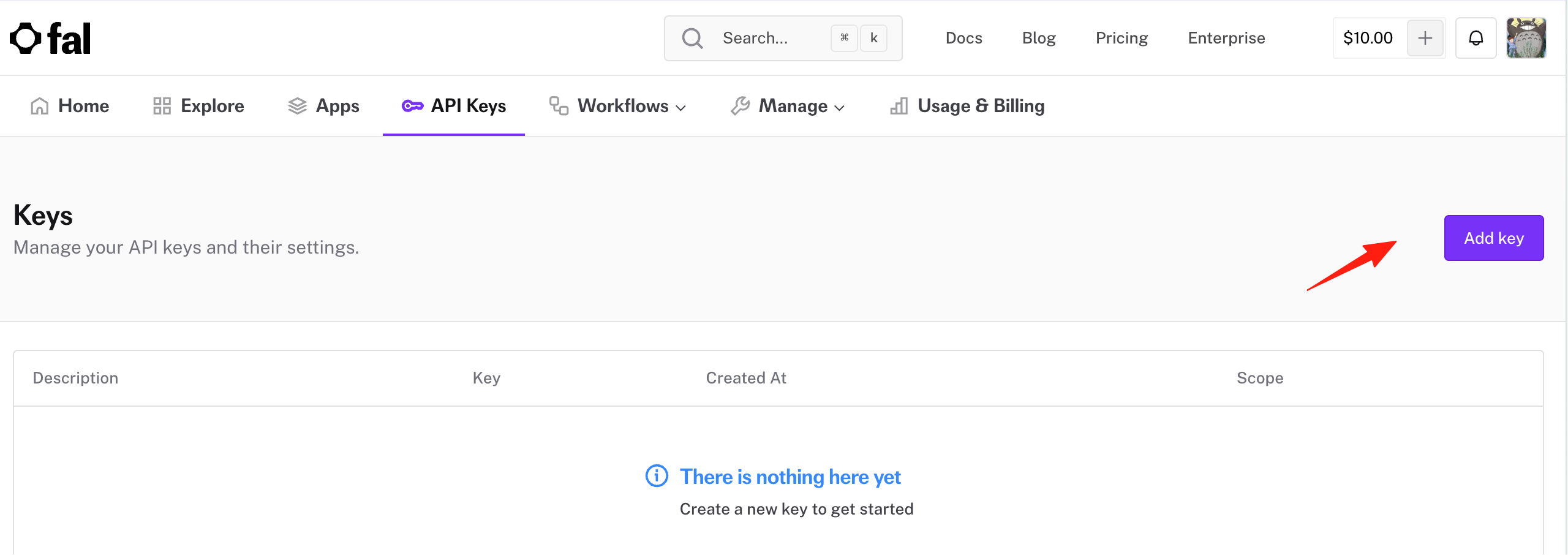The width and height of the screenshot is (1568, 555).
Task: Click the search magnifier icon
Action: coord(692,38)
